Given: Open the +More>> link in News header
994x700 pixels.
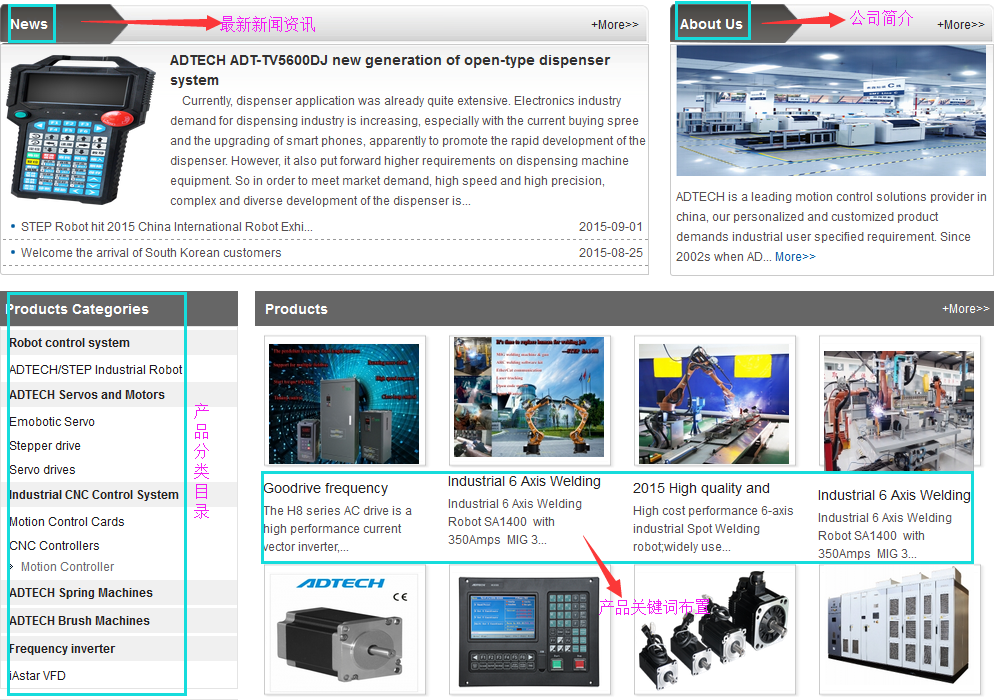Looking at the screenshot, I should click(614, 25).
